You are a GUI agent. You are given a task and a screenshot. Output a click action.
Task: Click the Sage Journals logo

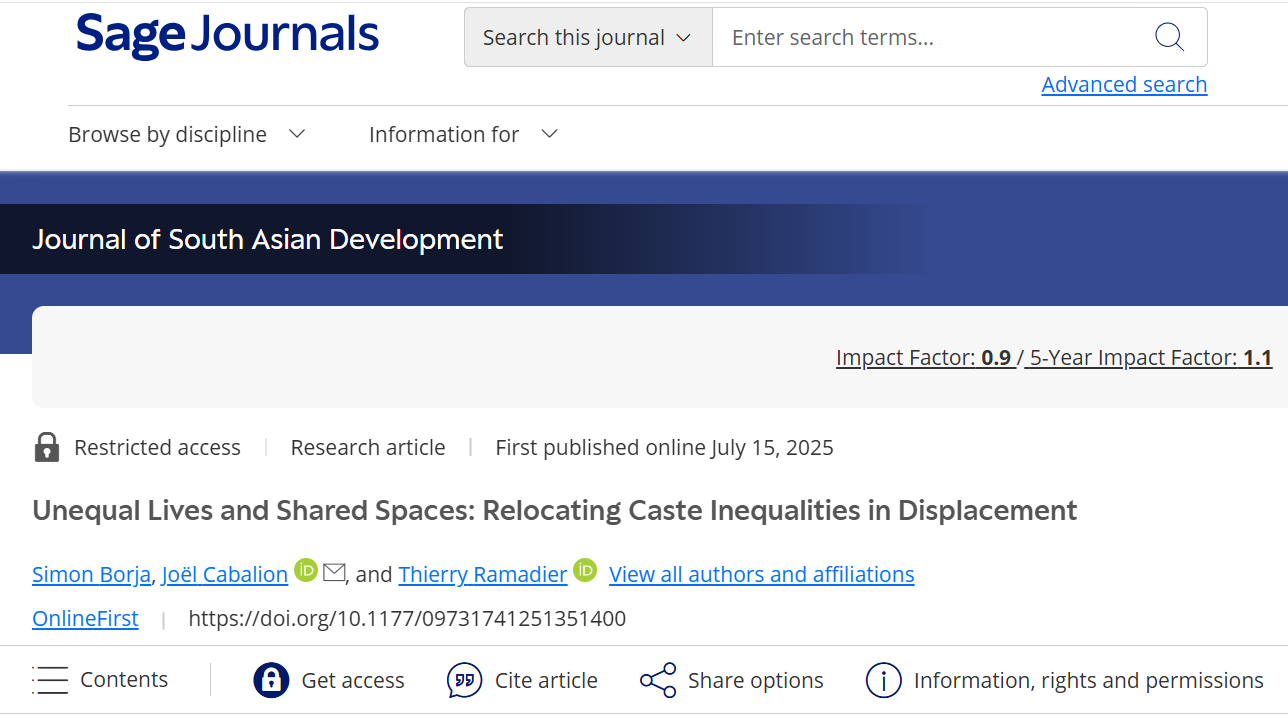point(227,34)
